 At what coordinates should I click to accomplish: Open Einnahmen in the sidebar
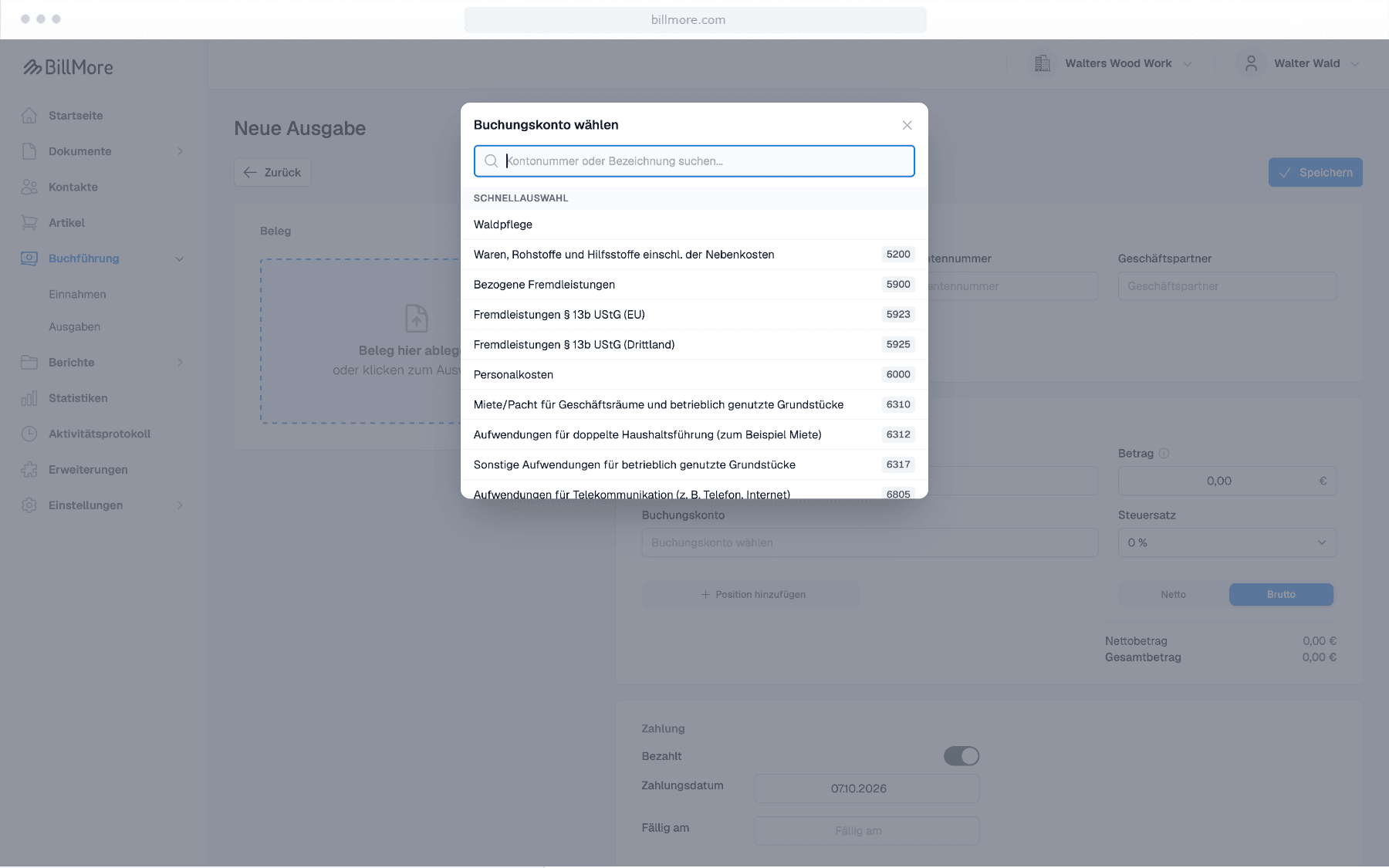[x=77, y=294]
